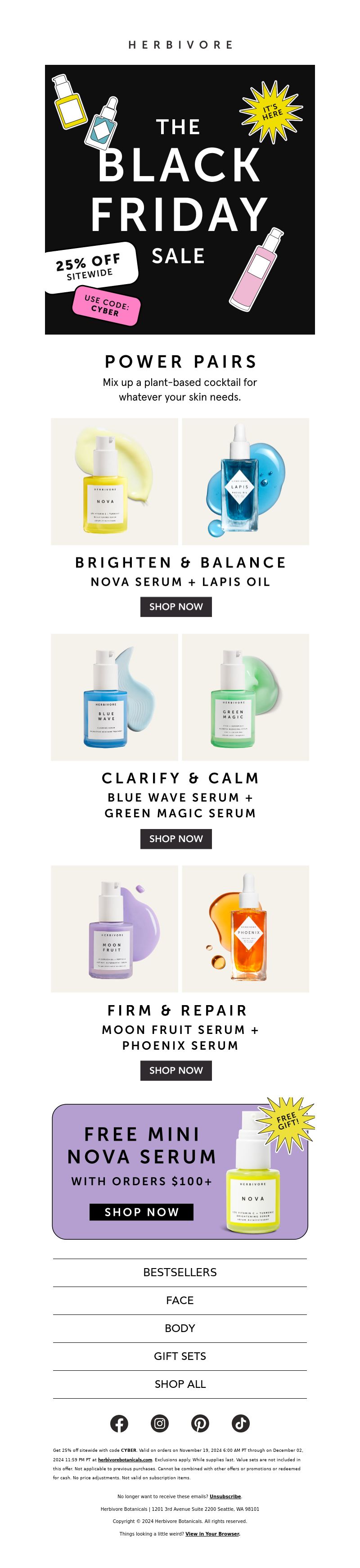Click the Herbivore logo at top

click(180, 45)
